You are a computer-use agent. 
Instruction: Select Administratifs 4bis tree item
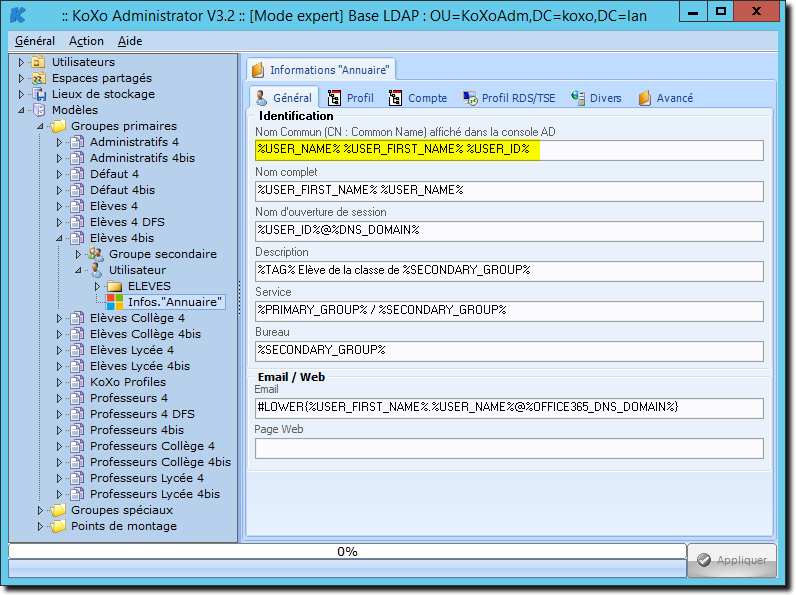click(142, 158)
